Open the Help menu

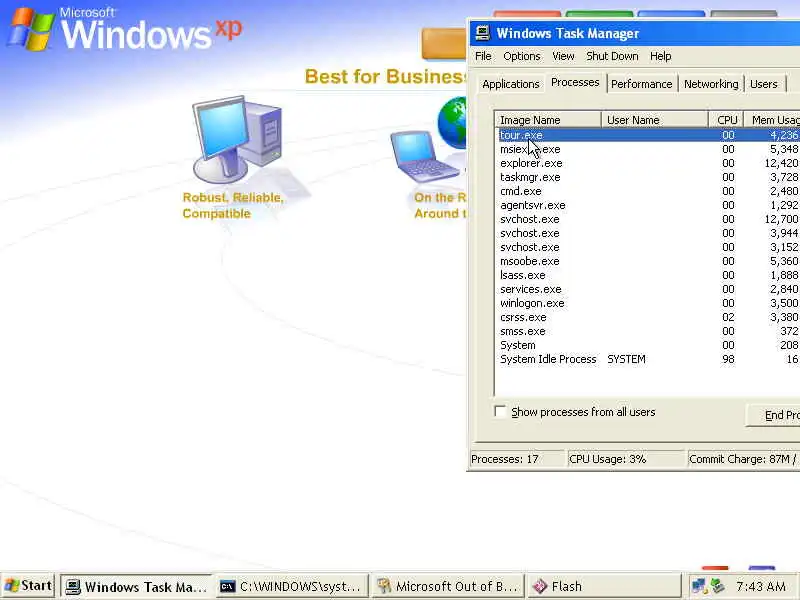click(660, 56)
